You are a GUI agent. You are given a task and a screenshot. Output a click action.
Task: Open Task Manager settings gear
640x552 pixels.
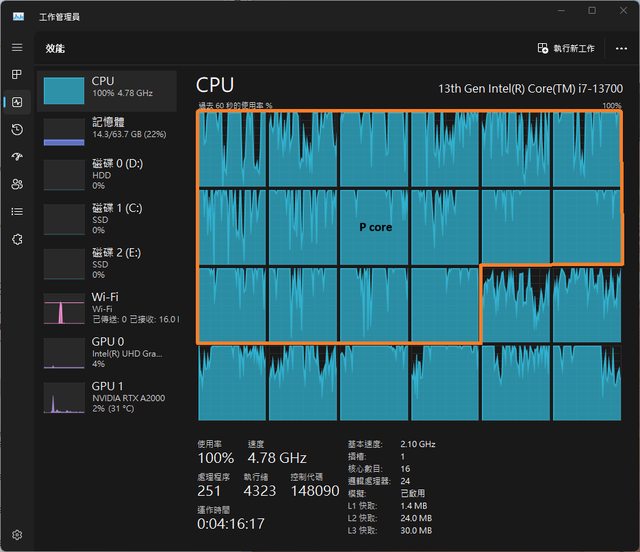(17, 535)
